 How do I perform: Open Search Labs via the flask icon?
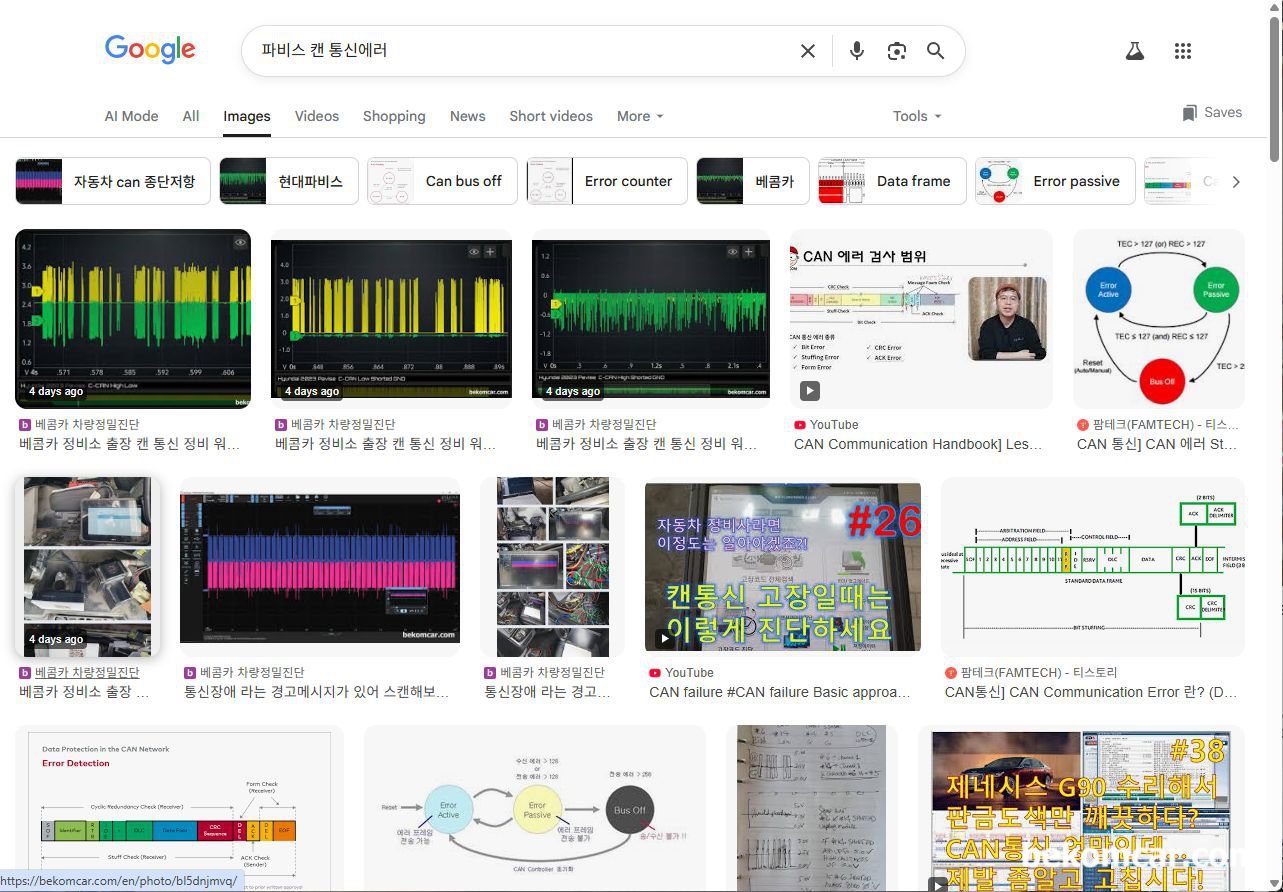coord(1134,50)
